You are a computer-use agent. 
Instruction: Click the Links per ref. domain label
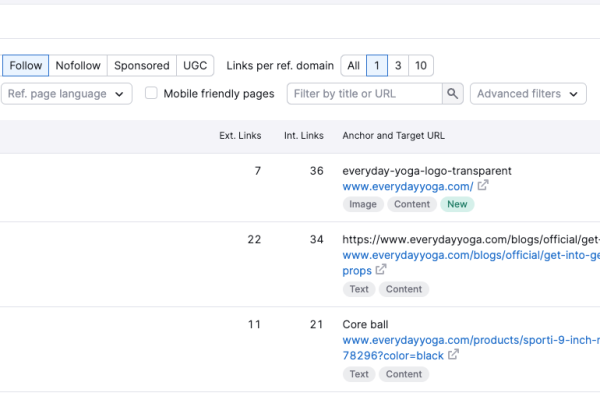pos(280,65)
